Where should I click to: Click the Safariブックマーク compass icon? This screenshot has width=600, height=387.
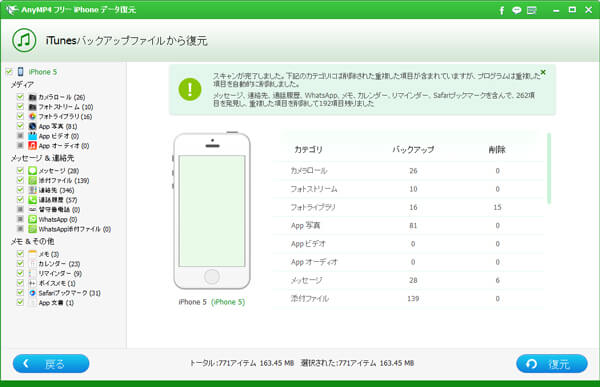click(x=33, y=293)
